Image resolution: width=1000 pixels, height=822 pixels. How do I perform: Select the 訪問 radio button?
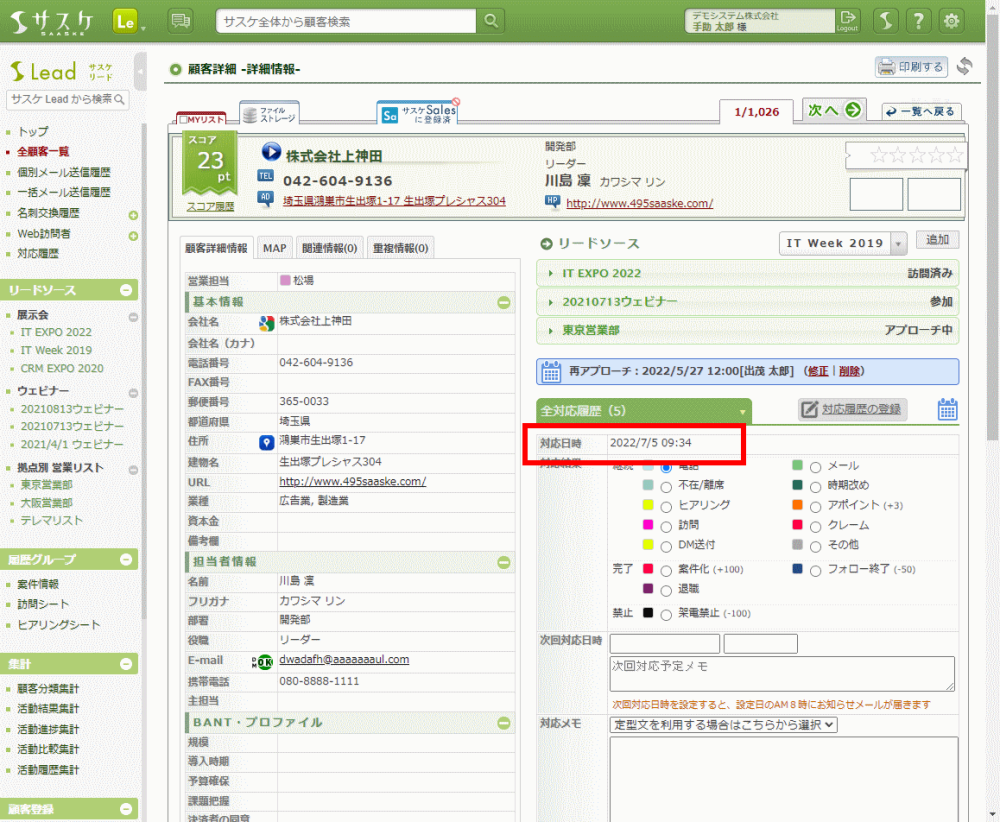[666, 525]
